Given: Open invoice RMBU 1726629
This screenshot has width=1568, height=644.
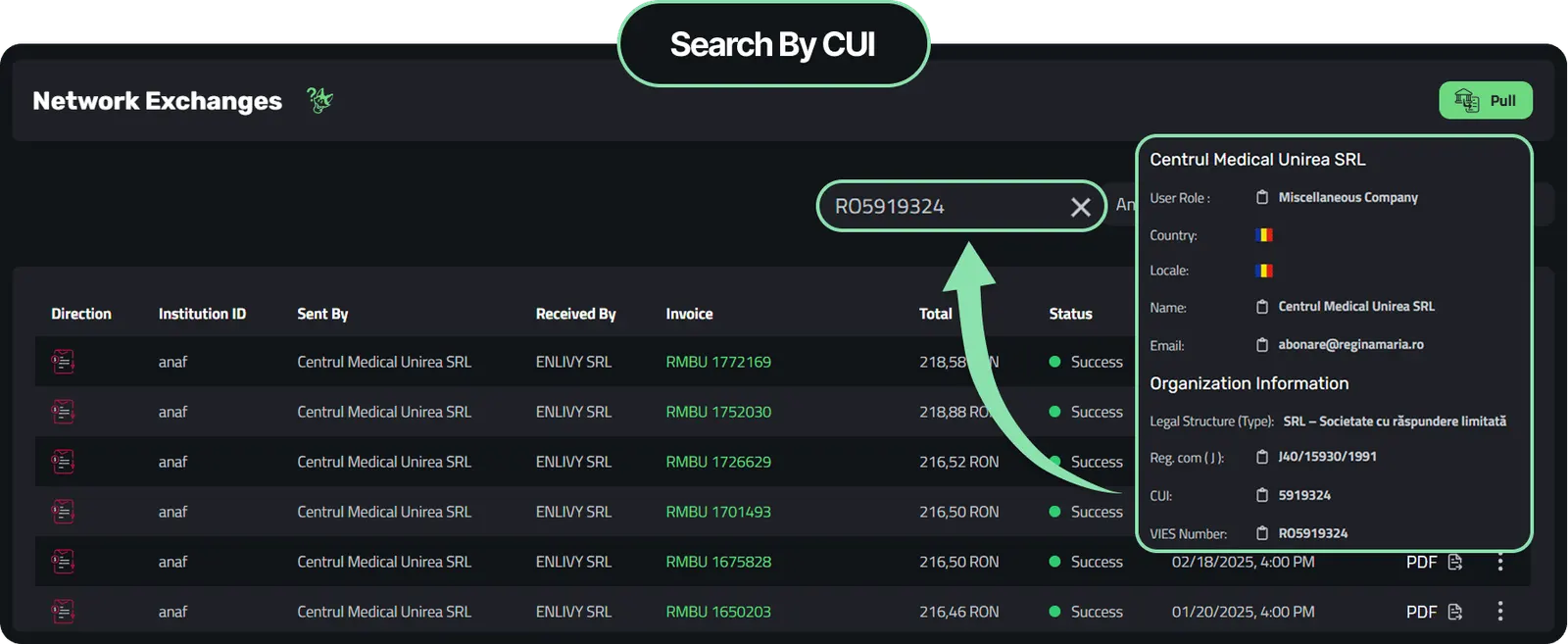Looking at the screenshot, I should click(x=718, y=462).
